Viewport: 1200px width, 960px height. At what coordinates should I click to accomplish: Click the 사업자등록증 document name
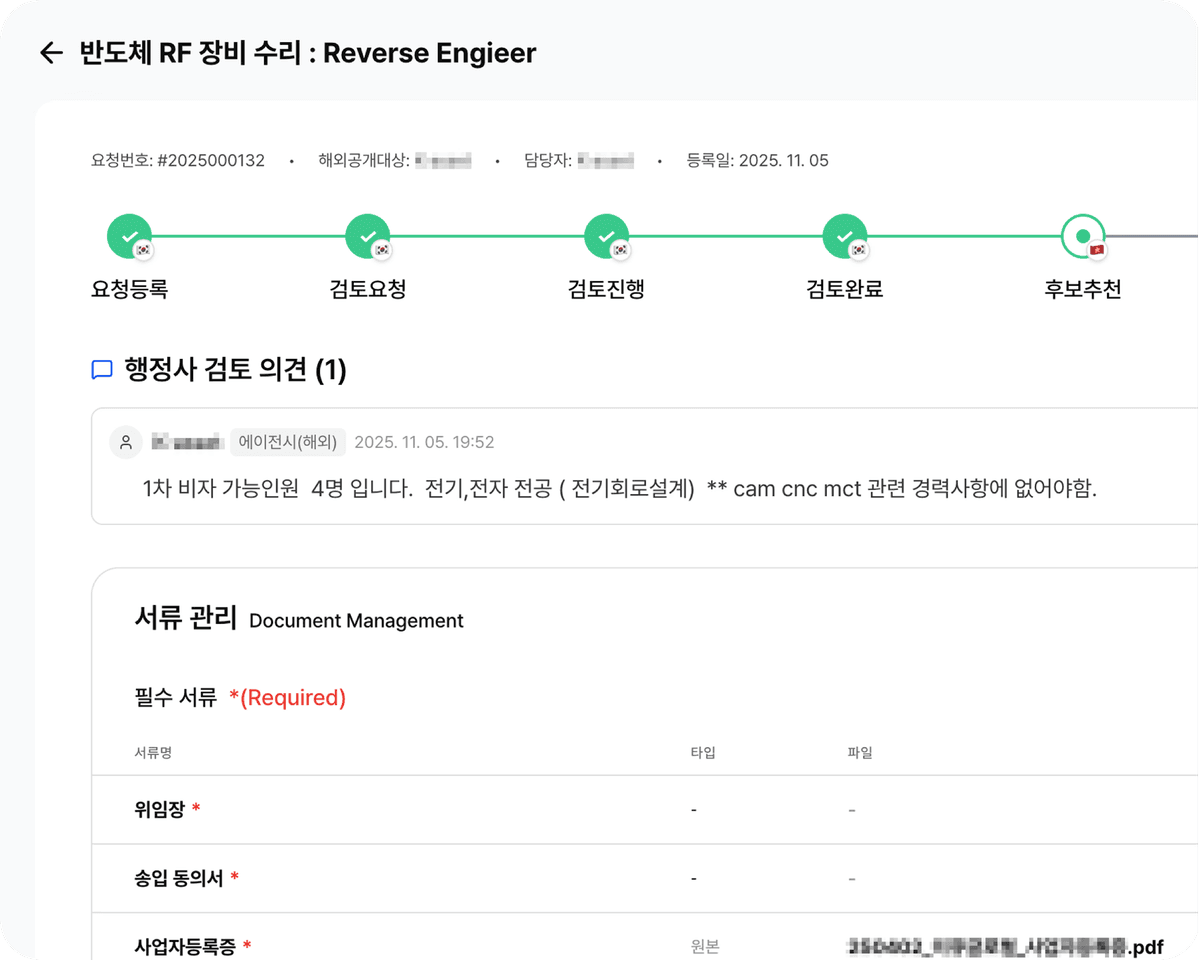coord(185,946)
